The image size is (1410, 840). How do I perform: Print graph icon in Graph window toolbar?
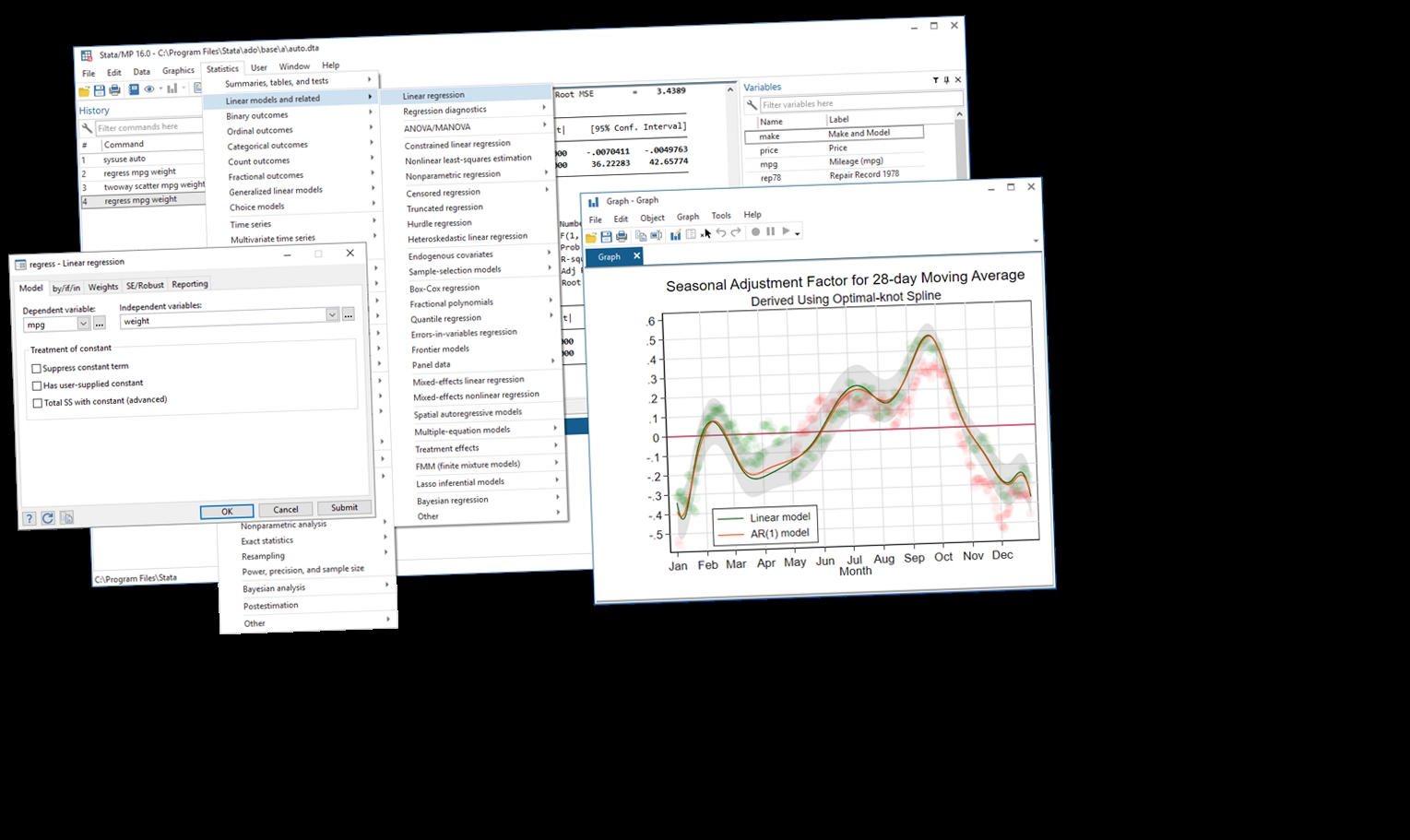point(622,236)
